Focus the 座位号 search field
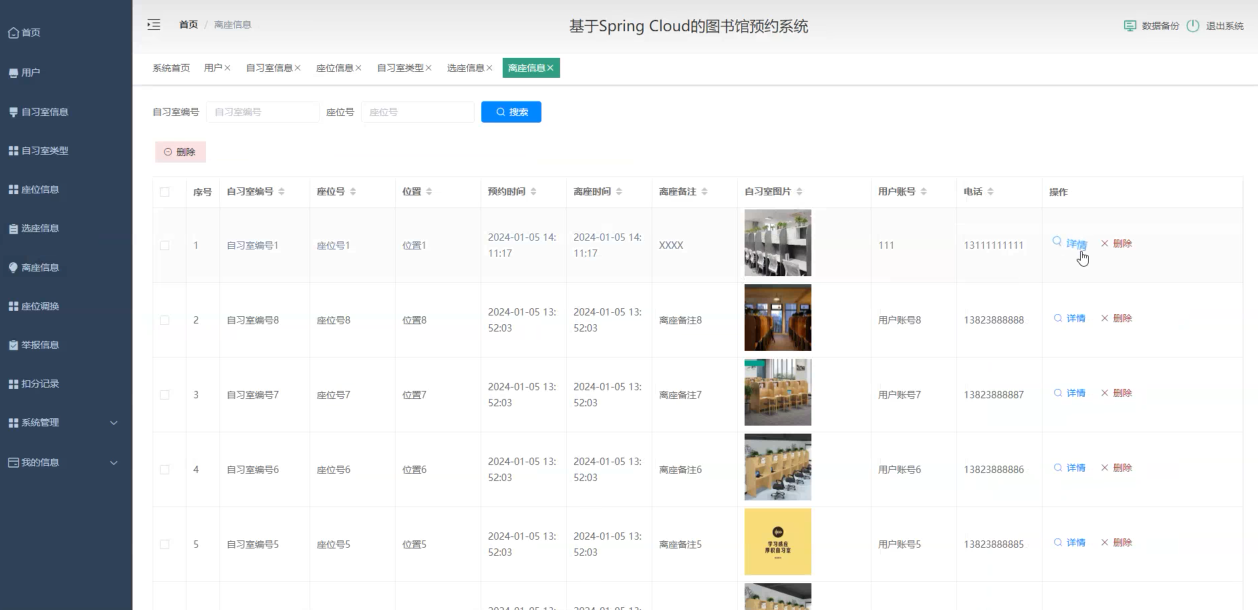The image size is (1258, 610). pyautogui.click(x=418, y=112)
